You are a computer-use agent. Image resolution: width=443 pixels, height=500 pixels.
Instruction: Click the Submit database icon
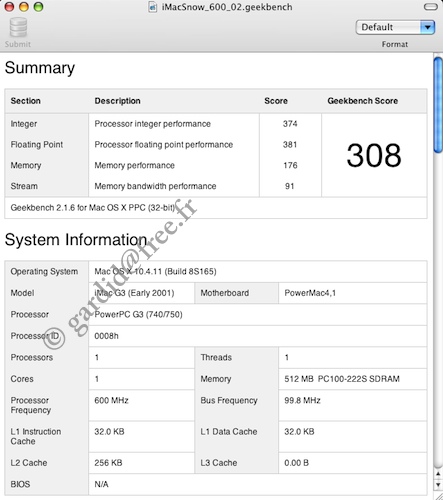click(x=18, y=28)
